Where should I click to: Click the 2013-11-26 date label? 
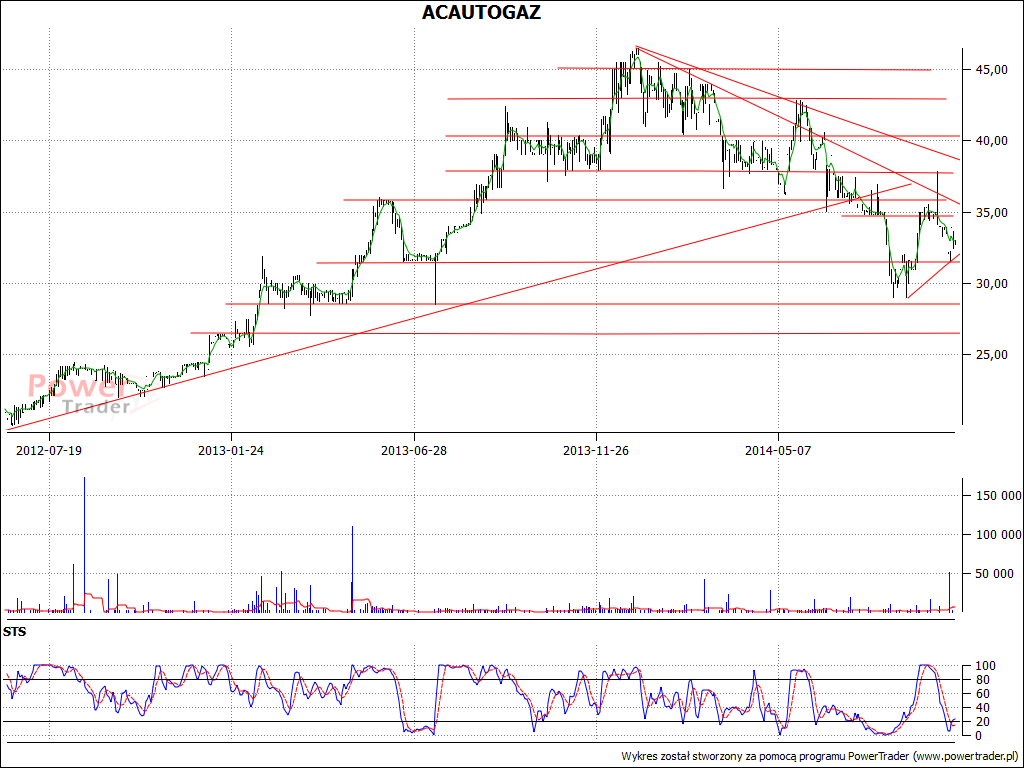click(596, 451)
